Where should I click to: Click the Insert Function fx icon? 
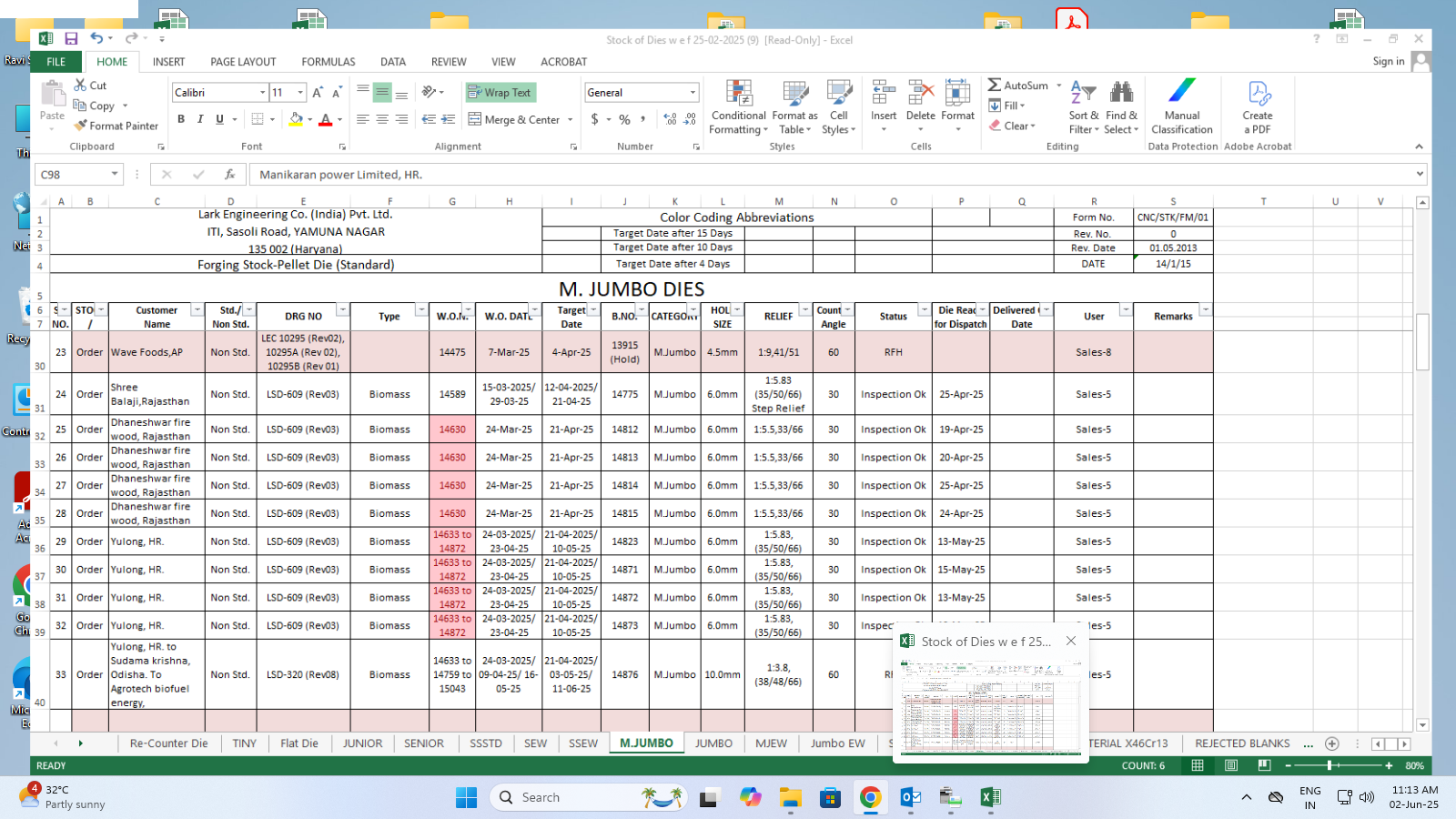pos(230,175)
